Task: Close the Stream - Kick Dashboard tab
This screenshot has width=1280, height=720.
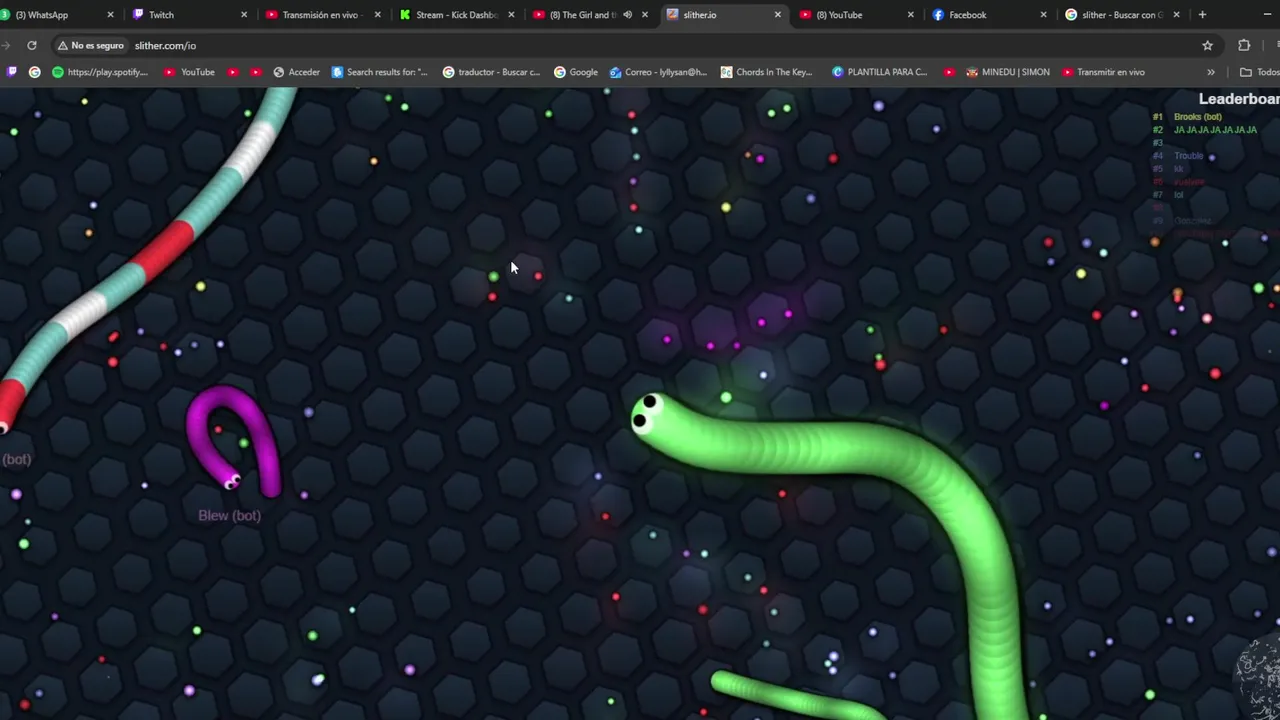Action: [x=511, y=15]
